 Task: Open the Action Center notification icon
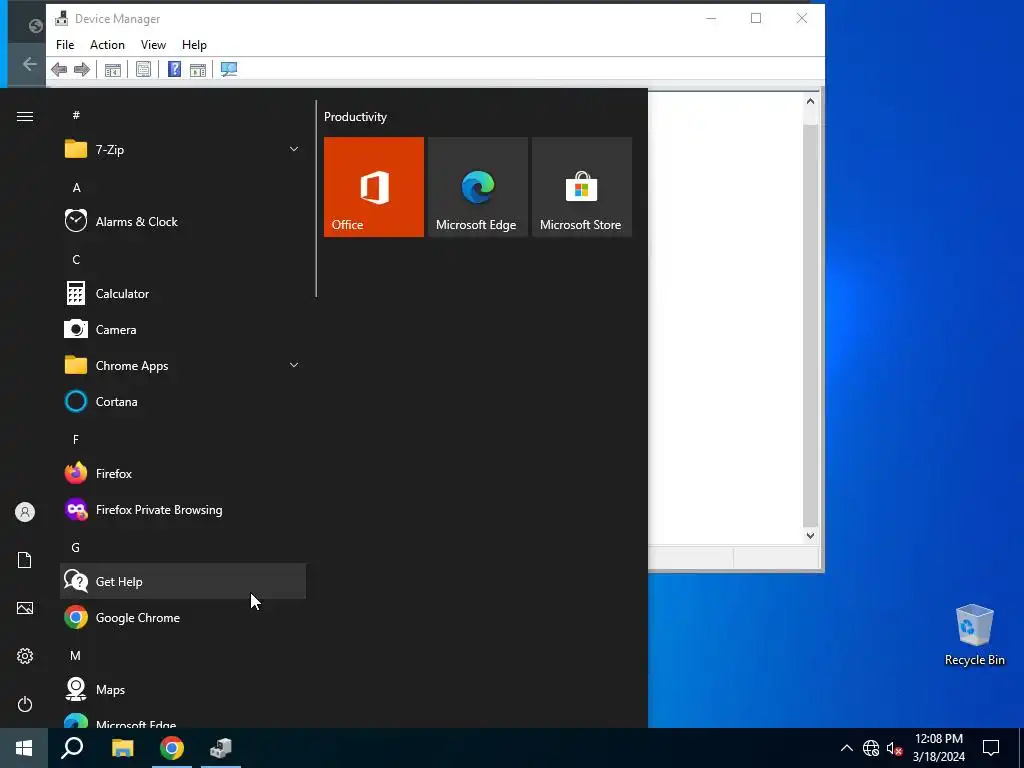(x=991, y=748)
